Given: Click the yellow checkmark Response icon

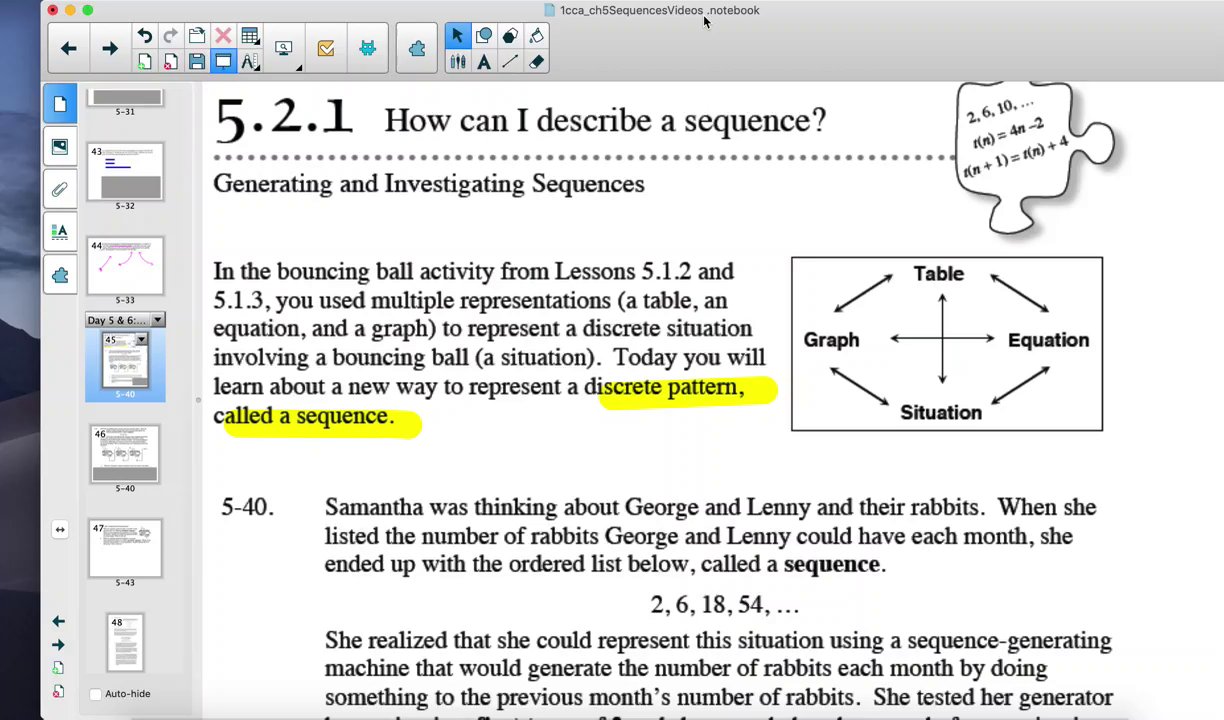Looking at the screenshot, I should pyautogui.click(x=326, y=48).
